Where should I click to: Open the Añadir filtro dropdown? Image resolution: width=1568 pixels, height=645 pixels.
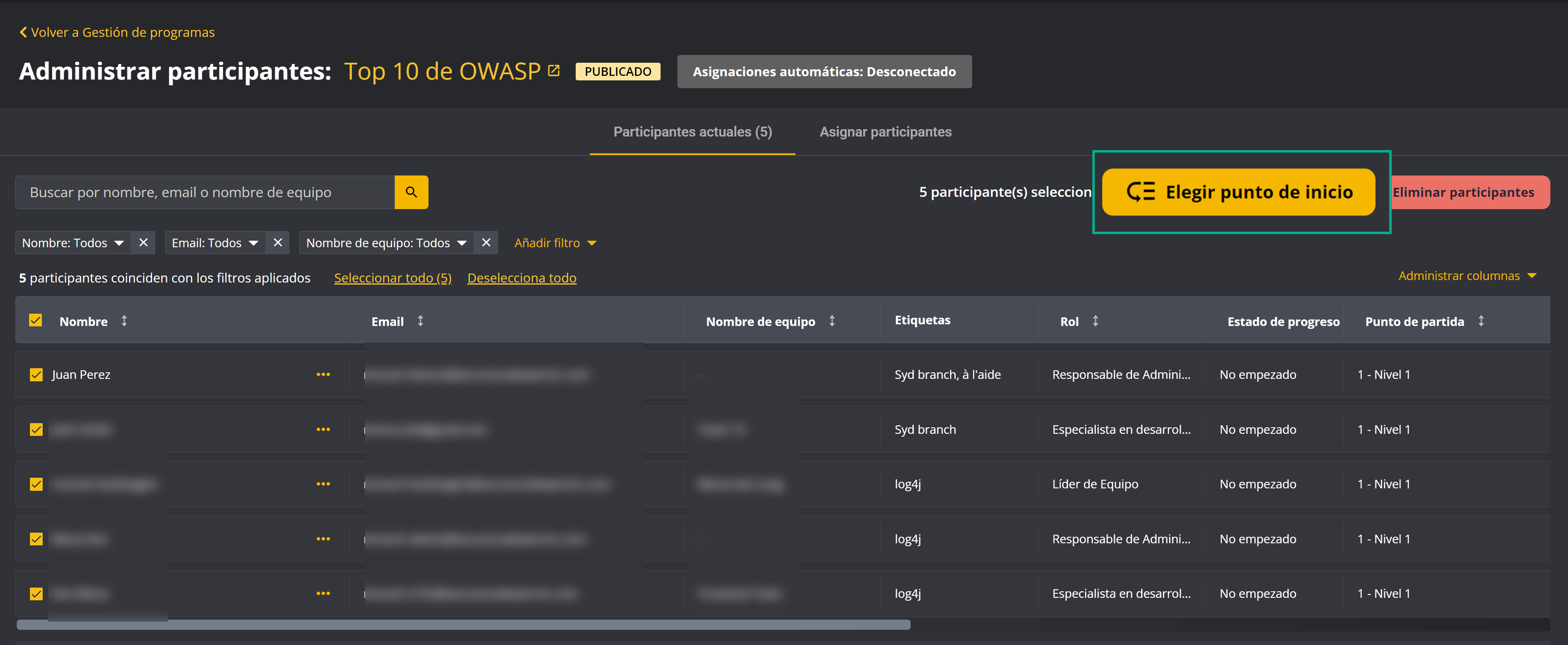click(x=555, y=242)
